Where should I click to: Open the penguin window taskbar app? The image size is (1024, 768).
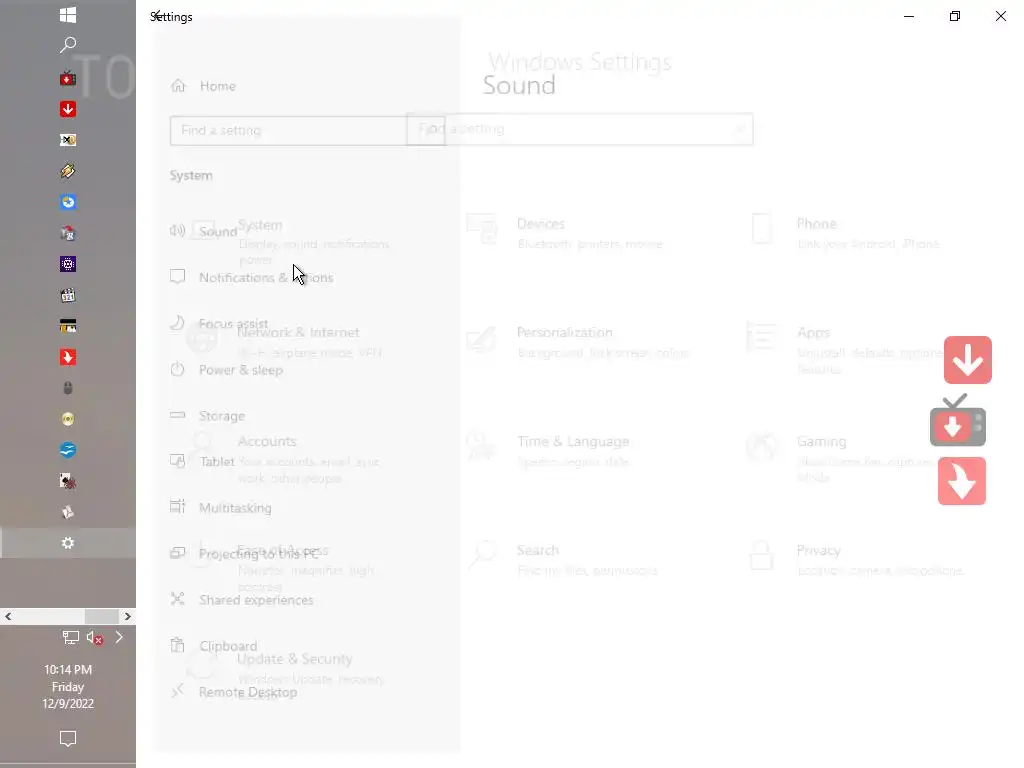tap(68, 326)
